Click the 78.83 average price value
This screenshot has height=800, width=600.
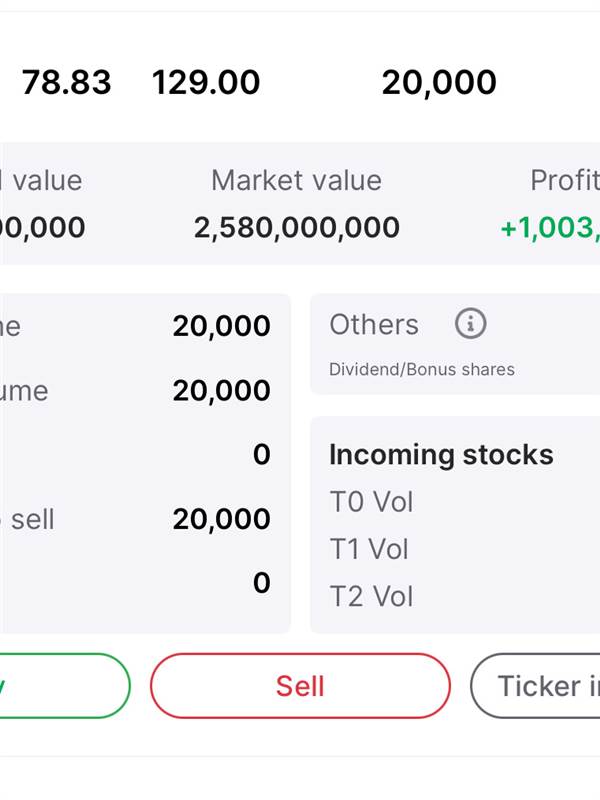[x=66, y=83]
